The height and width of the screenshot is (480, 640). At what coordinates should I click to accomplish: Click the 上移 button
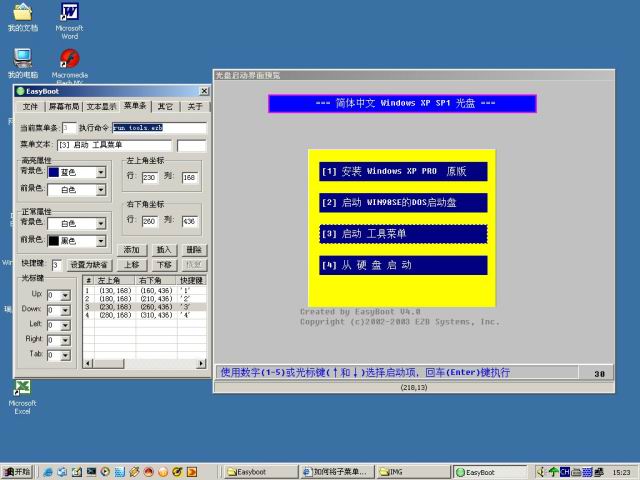pos(131,265)
